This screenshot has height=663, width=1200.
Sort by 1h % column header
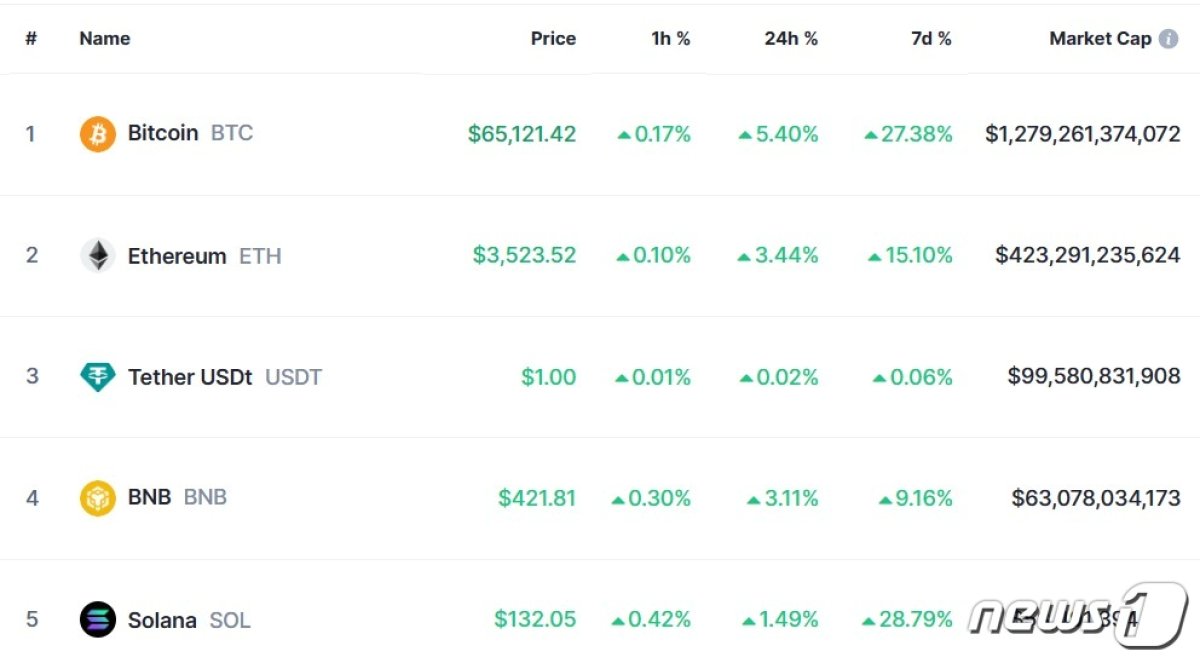670,39
